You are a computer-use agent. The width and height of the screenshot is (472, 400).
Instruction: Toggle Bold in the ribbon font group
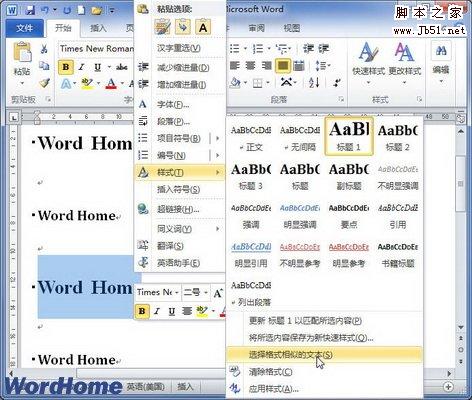pos(66,67)
